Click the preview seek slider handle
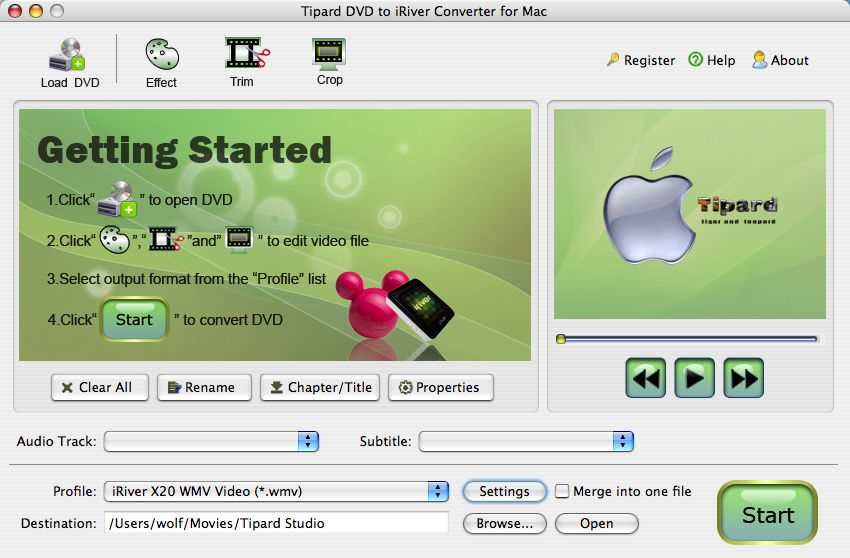 pyautogui.click(x=561, y=339)
